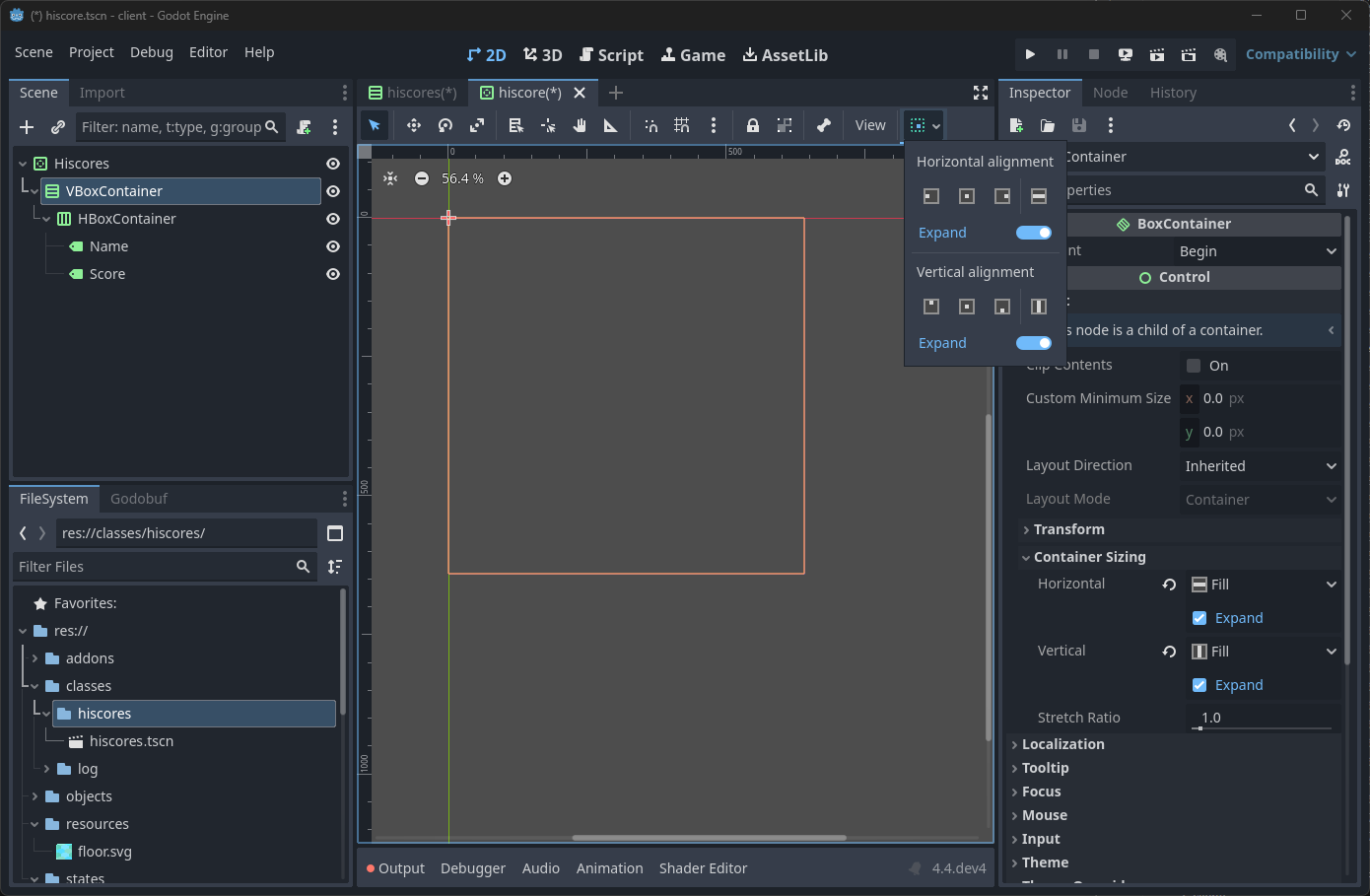The height and width of the screenshot is (896, 1370).
Task: Toggle the vertical alignment Expand switch
Action: point(1034,343)
